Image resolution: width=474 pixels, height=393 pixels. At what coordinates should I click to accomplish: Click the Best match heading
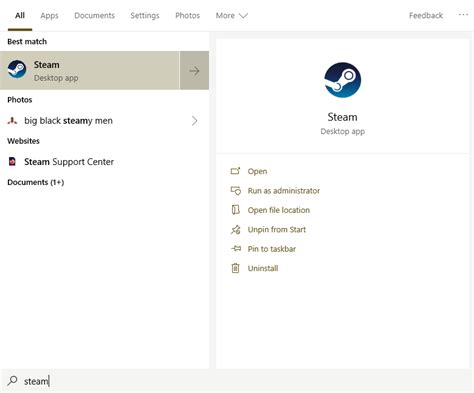pos(27,42)
